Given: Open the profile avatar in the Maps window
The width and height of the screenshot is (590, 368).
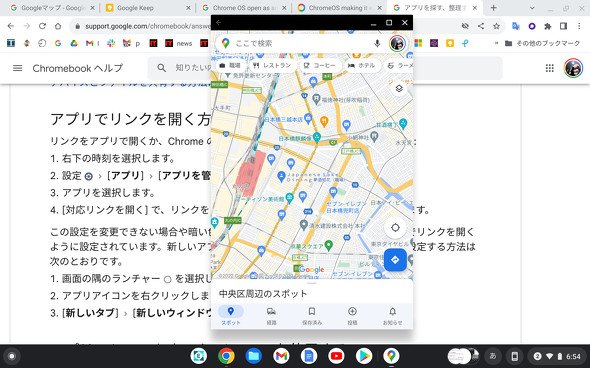Looking at the screenshot, I should (x=397, y=43).
